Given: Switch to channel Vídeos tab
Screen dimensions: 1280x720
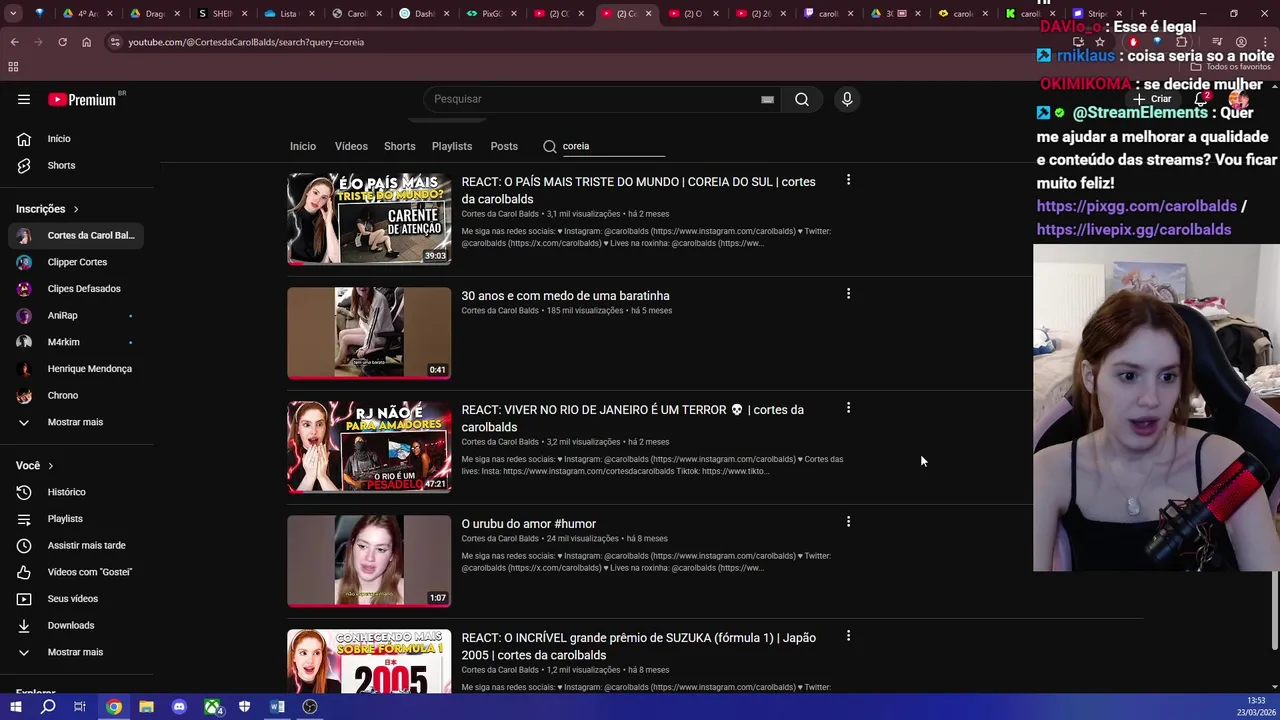Looking at the screenshot, I should [351, 146].
